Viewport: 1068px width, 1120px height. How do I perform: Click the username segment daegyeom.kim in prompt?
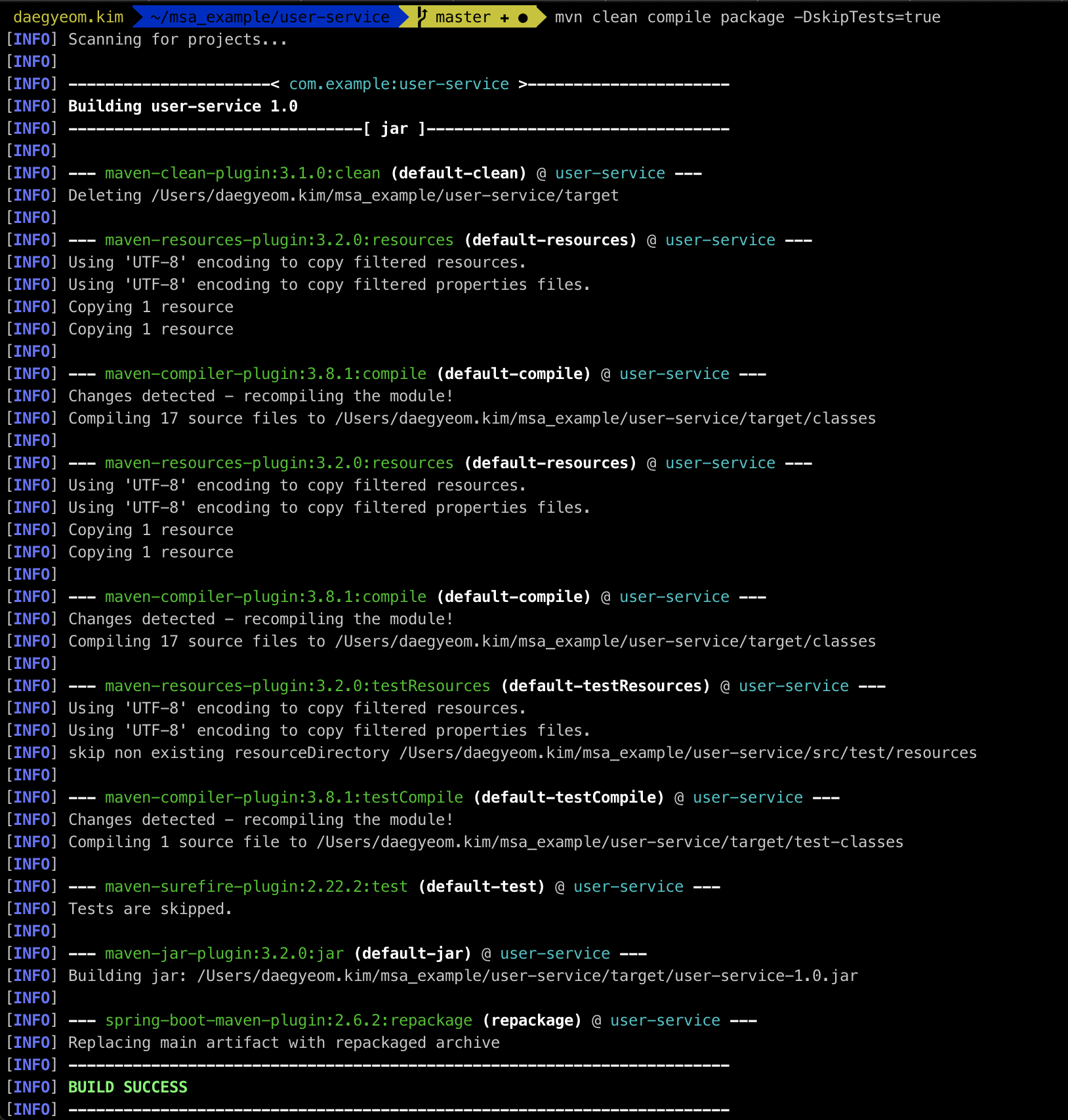click(x=68, y=17)
